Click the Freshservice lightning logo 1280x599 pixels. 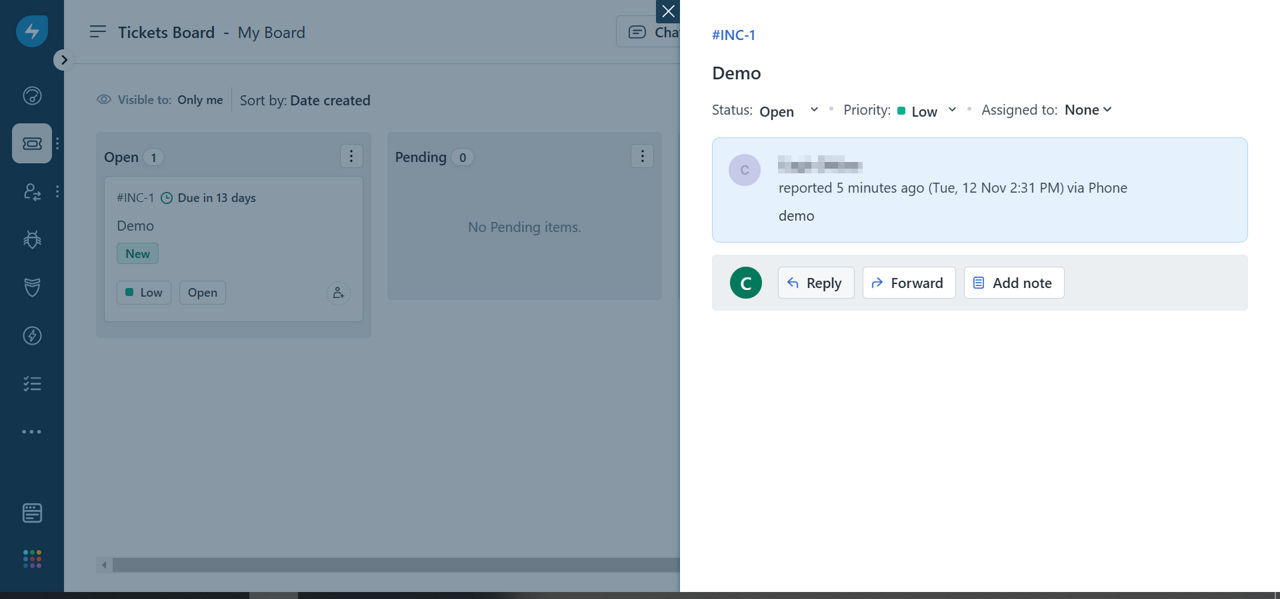32,31
